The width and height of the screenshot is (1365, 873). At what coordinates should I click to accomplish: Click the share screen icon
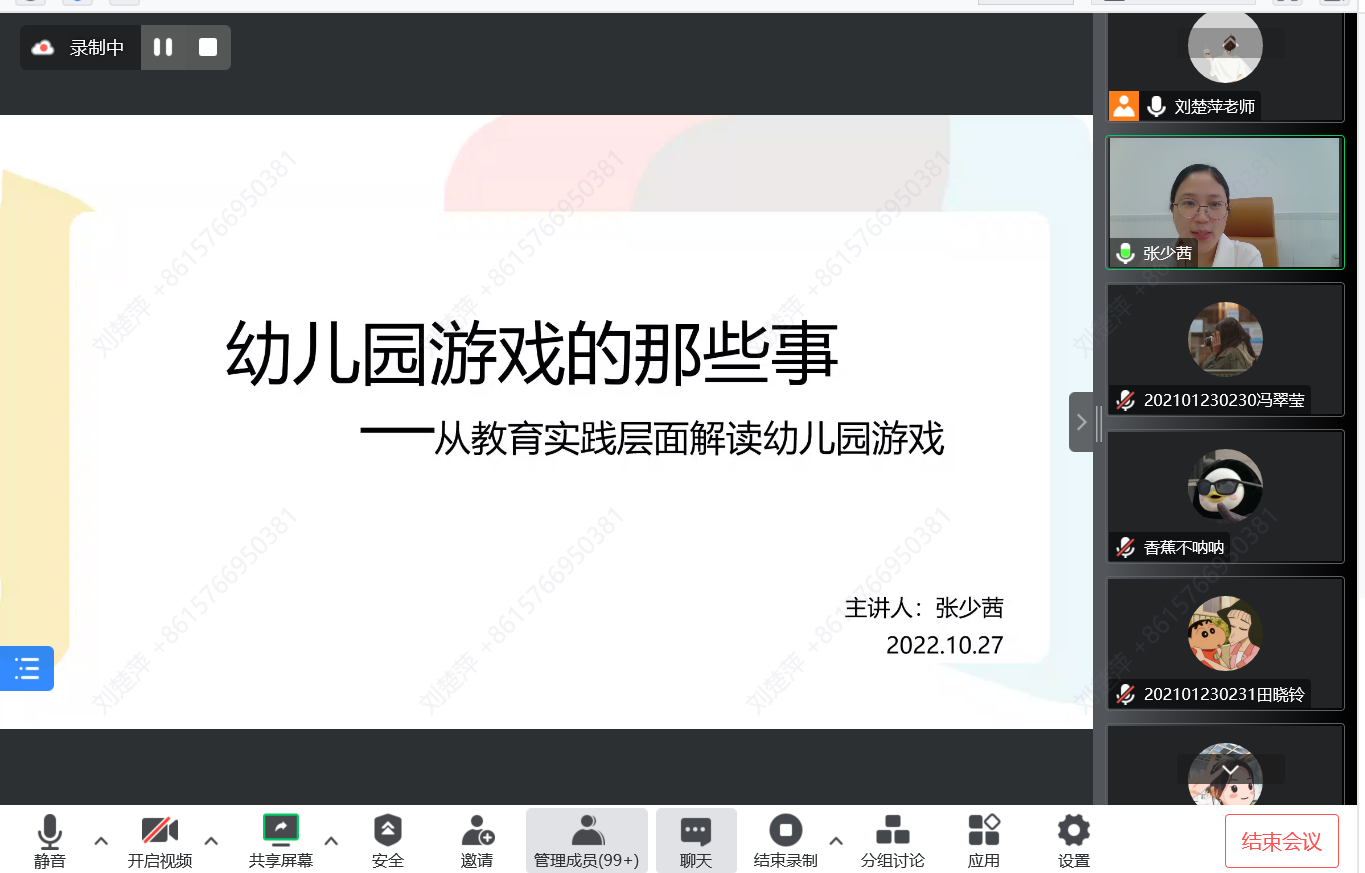pos(280,829)
